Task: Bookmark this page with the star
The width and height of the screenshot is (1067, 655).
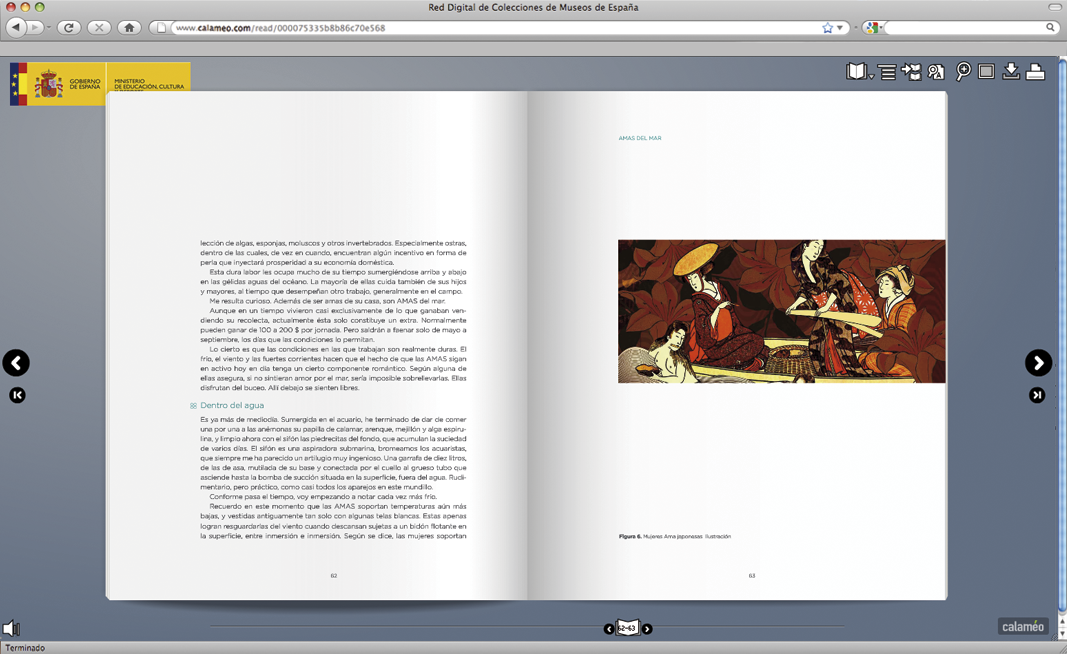Action: 827,28
